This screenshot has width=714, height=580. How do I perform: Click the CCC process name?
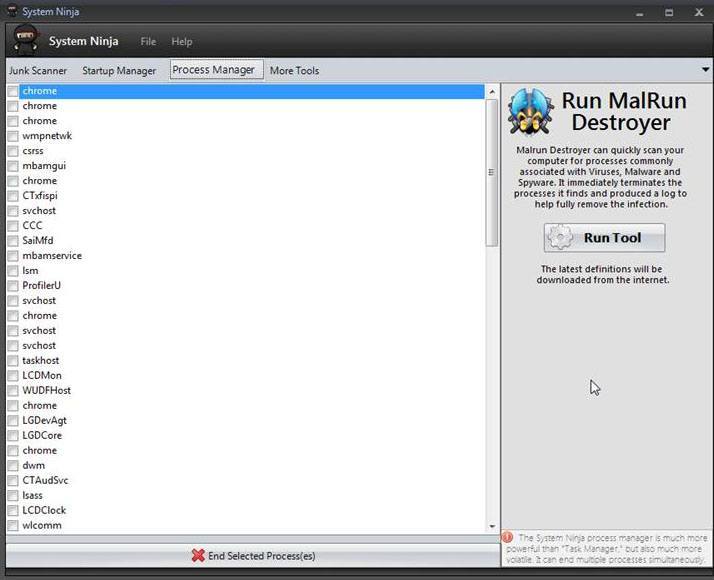pyautogui.click(x=32, y=225)
